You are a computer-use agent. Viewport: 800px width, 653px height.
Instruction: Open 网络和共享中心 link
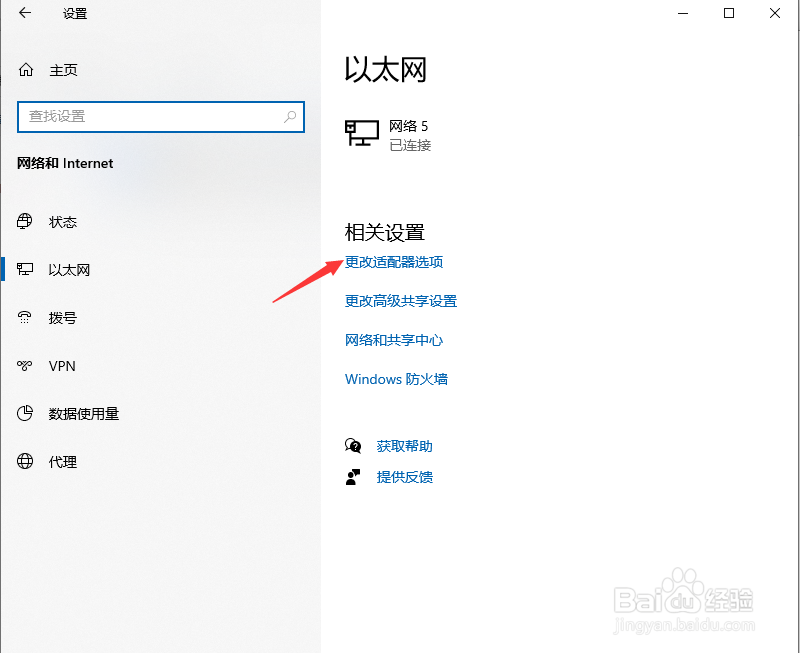(x=394, y=340)
